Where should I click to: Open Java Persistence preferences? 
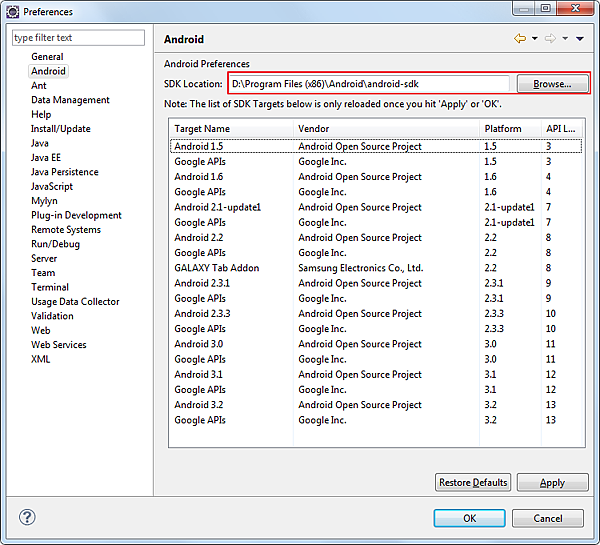[x=65, y=172]
